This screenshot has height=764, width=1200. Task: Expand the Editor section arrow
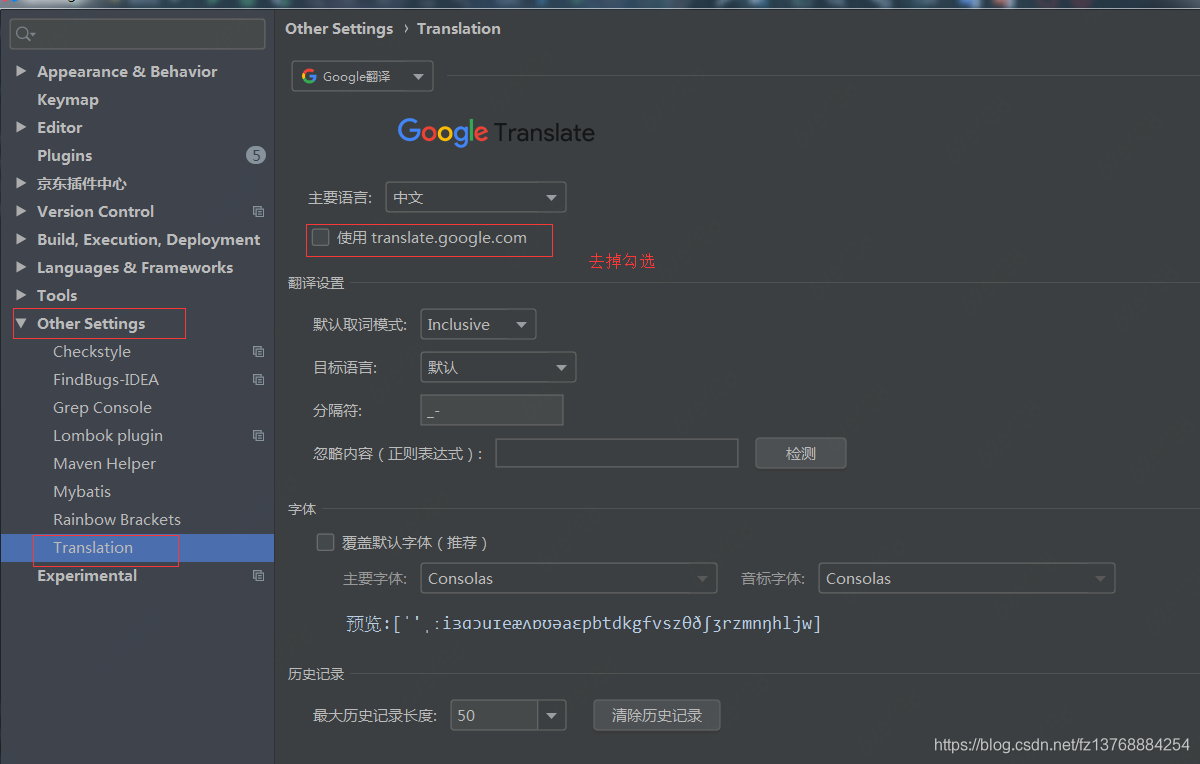pyautogui.click(x=21, y=128)
